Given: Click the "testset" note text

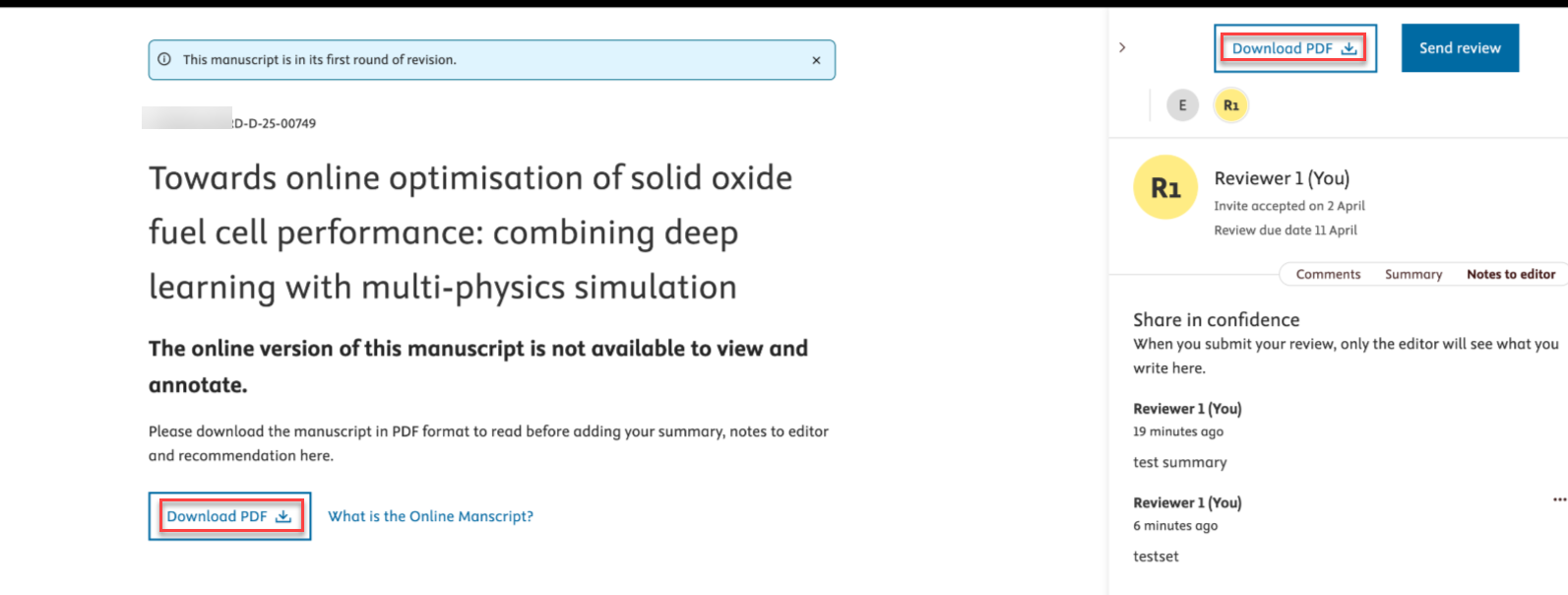Looking at the screenshot, I should click(1156, 557).
